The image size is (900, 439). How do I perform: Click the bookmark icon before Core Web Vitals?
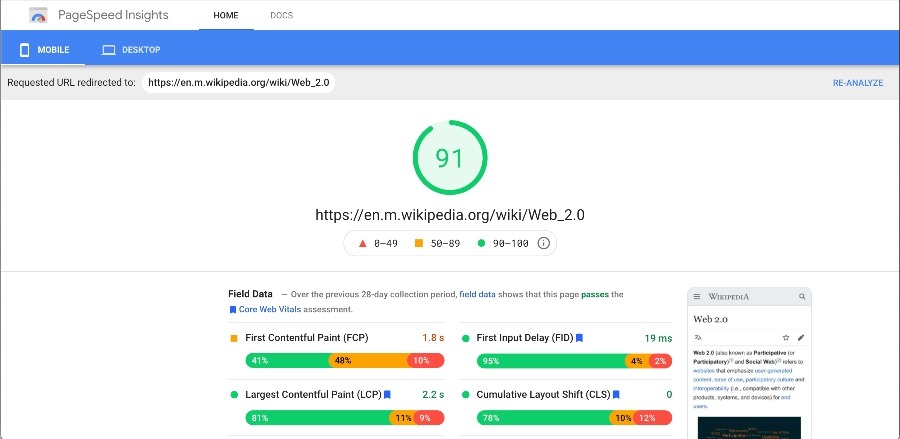233,309
